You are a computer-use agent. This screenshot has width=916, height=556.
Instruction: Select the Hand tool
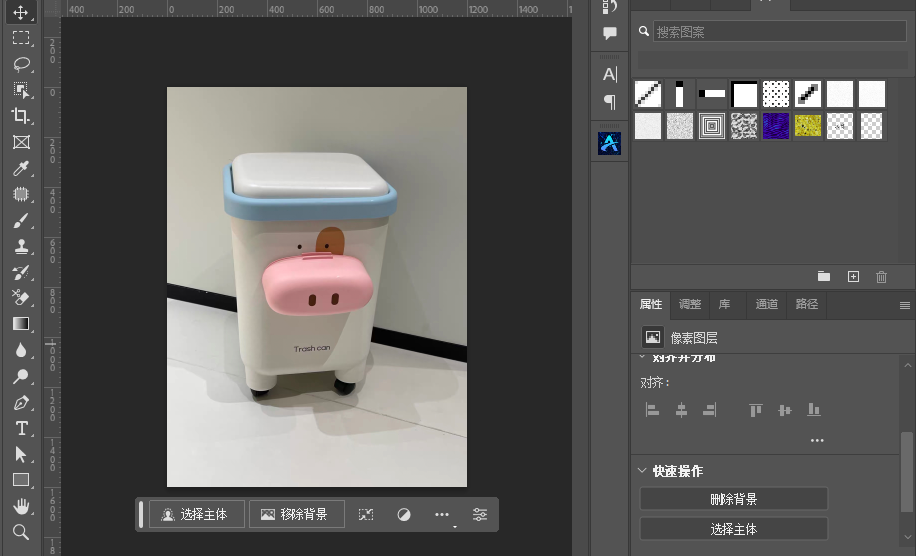[21, 506]
